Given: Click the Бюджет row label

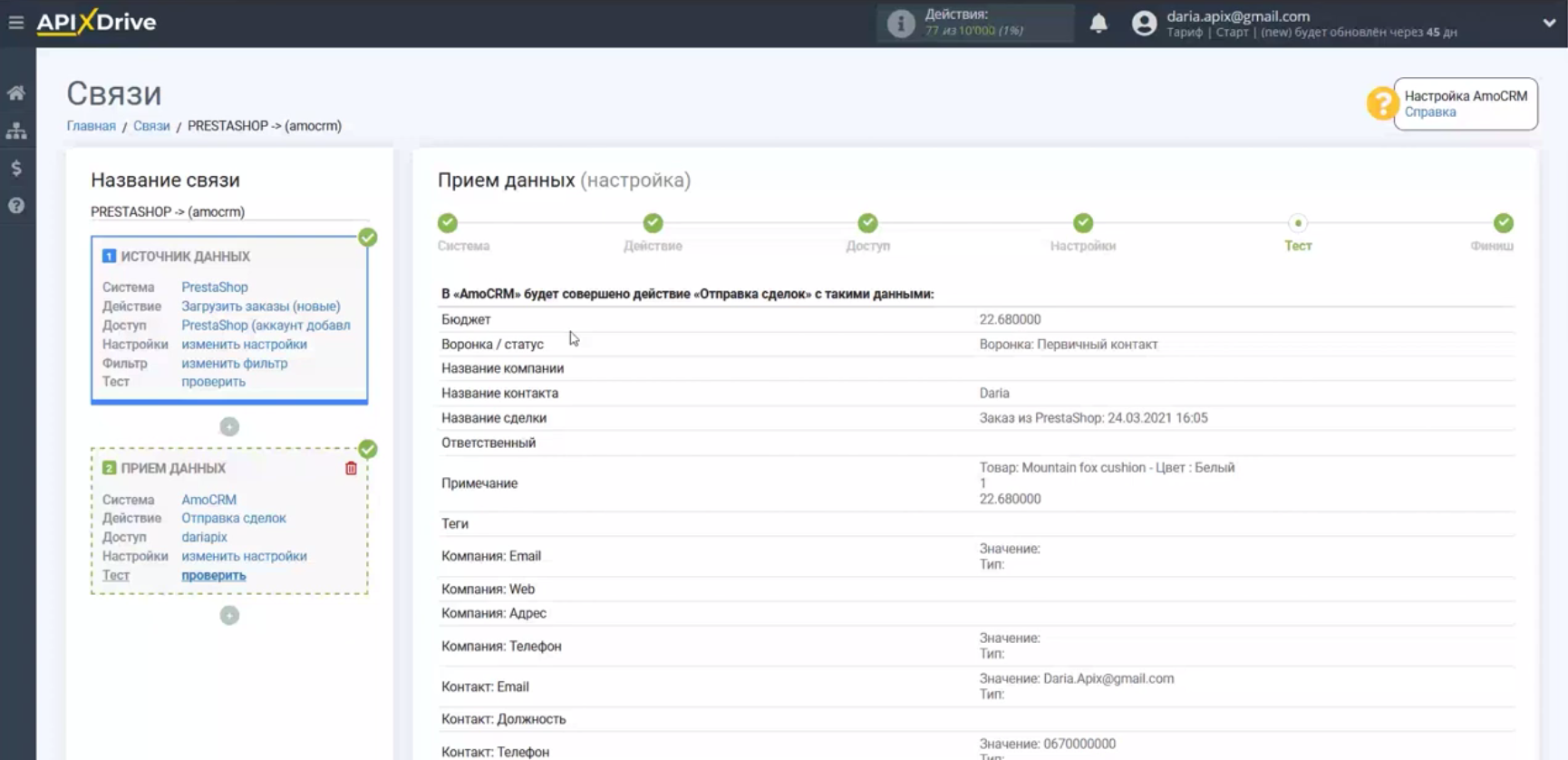Looking at the screenshot, I should coord(466,319).
